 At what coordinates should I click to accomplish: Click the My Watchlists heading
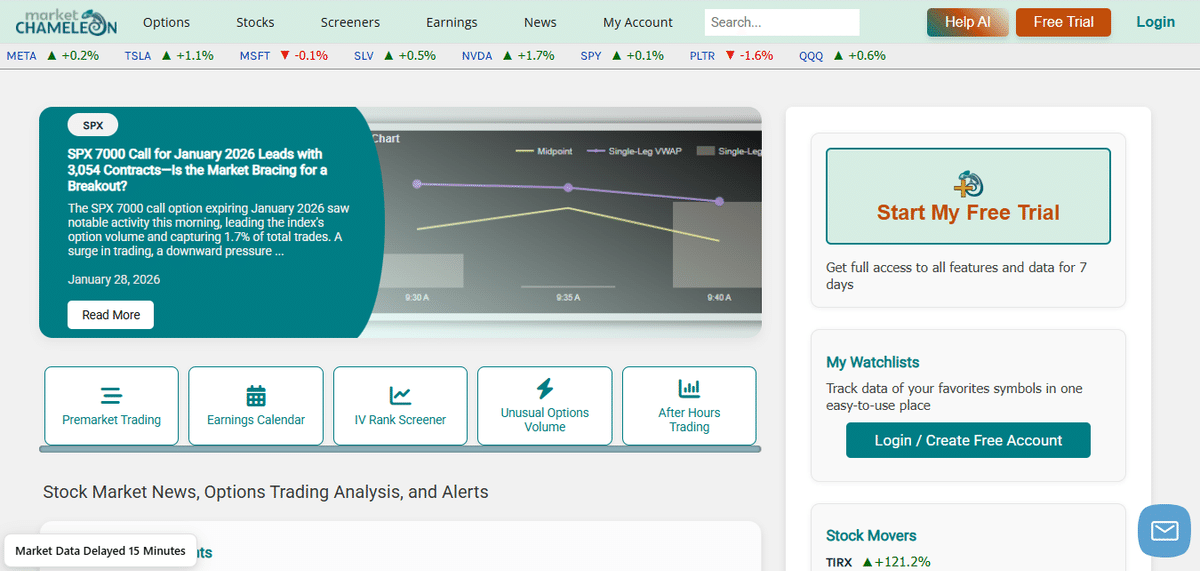click(873, 362)
